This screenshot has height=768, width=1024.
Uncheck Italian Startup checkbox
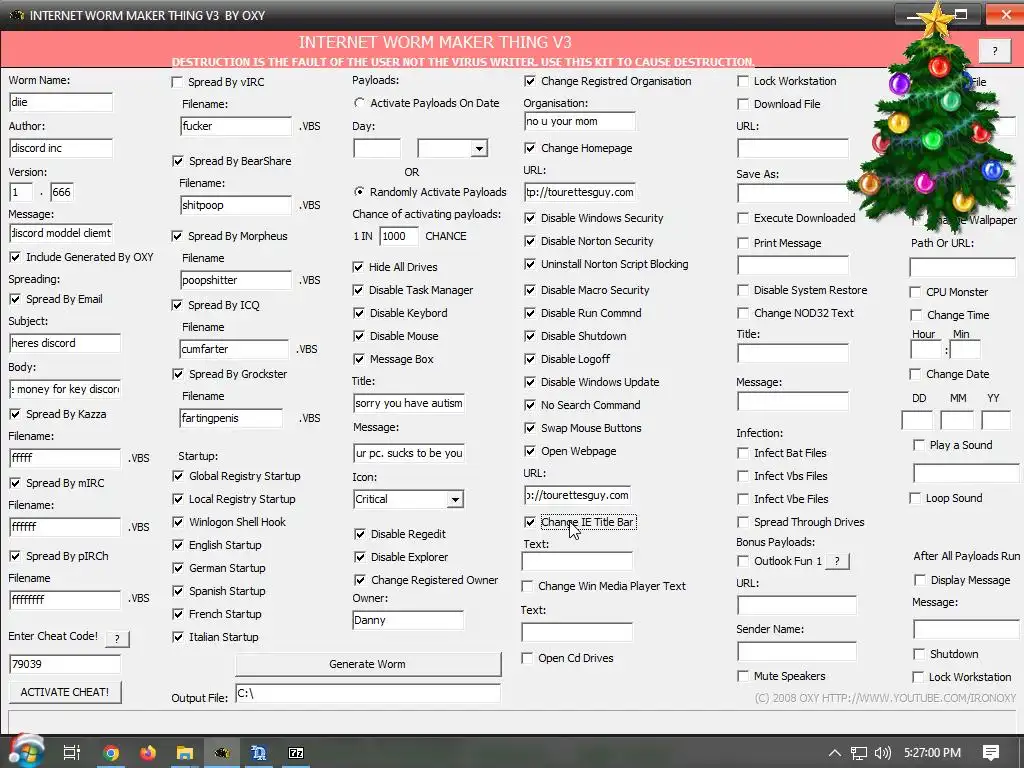click(178, 637)
